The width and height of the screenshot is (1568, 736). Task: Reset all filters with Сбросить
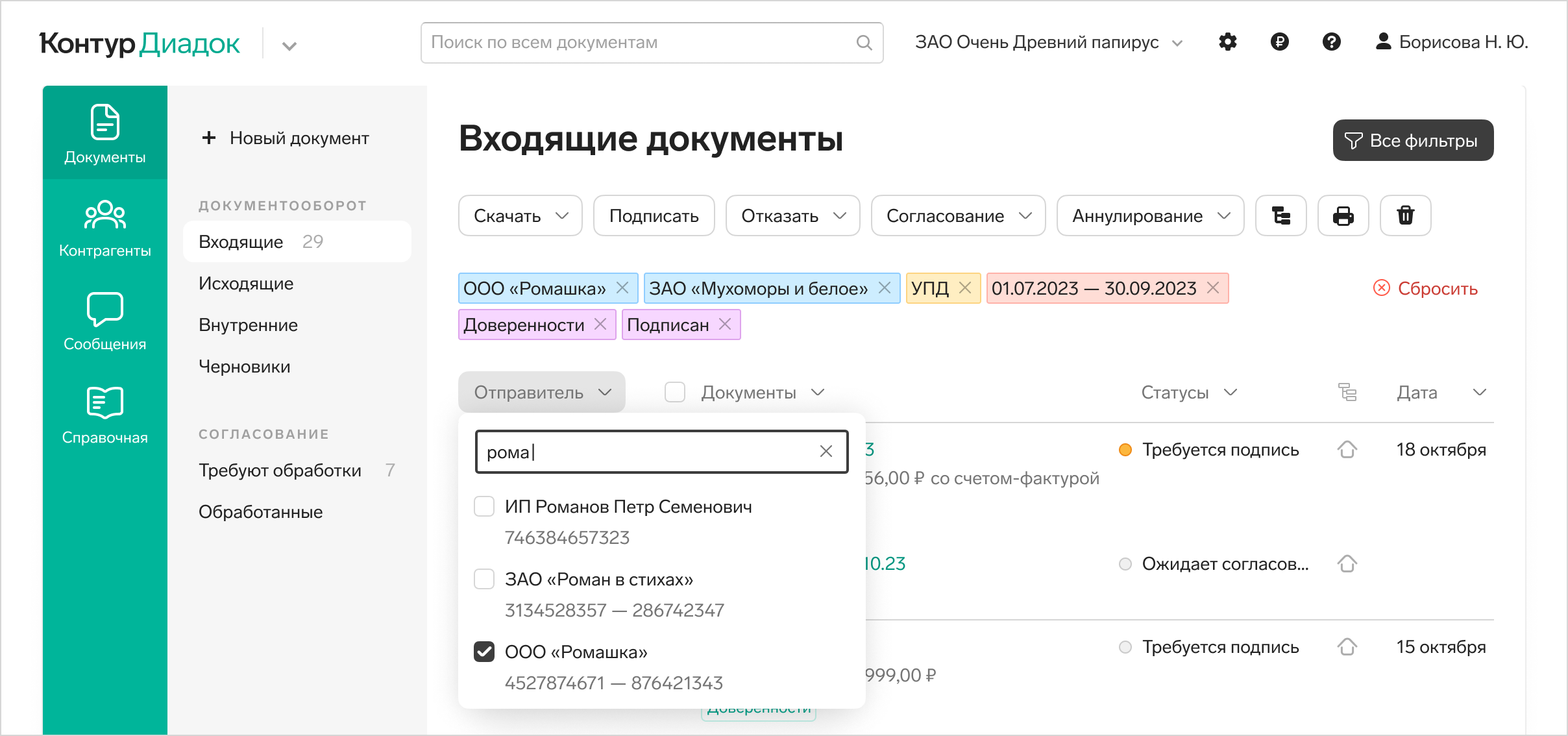click(1425, 288)
